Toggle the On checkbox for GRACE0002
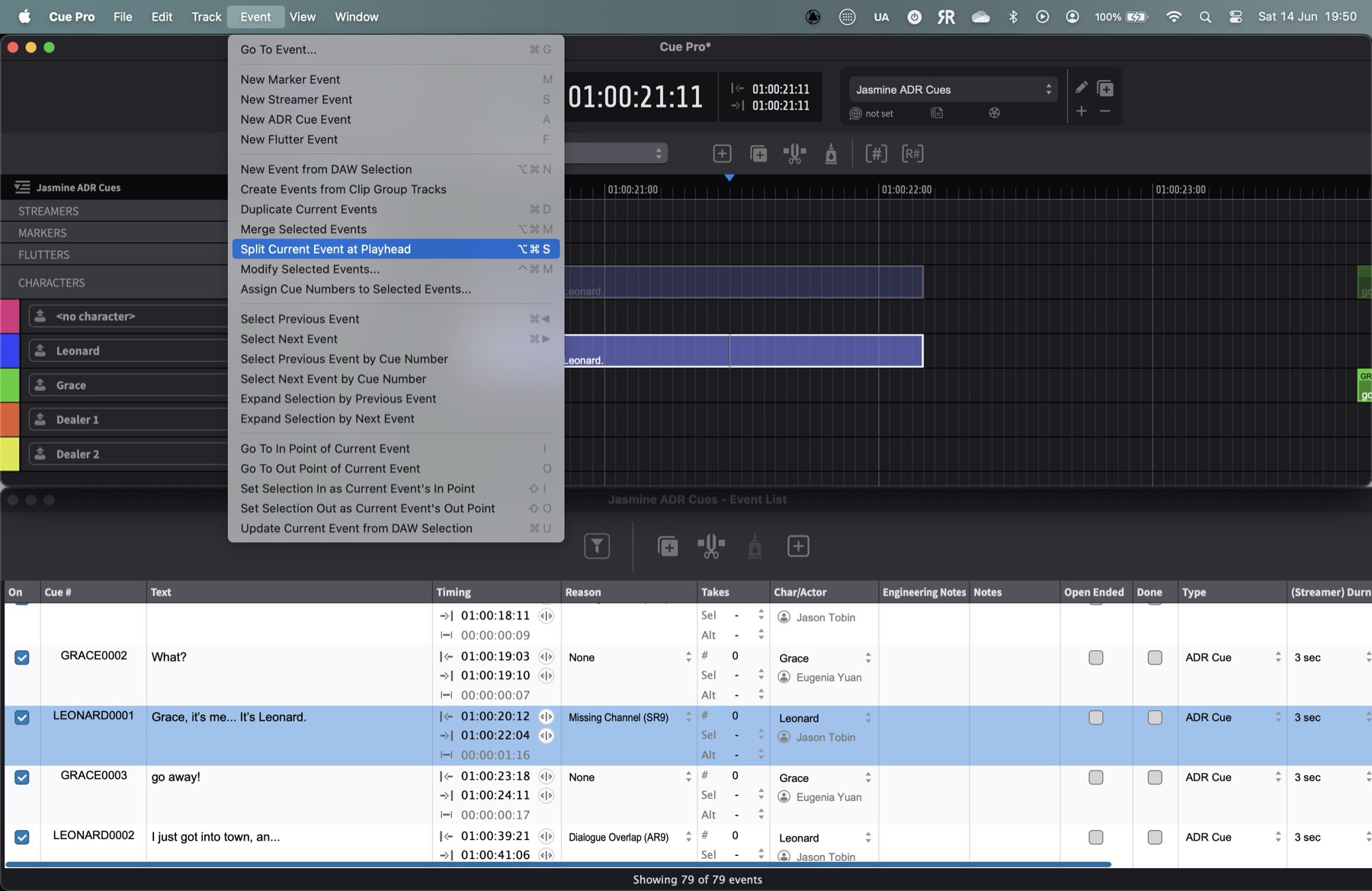1372x891 pixels. coord(22,657)
